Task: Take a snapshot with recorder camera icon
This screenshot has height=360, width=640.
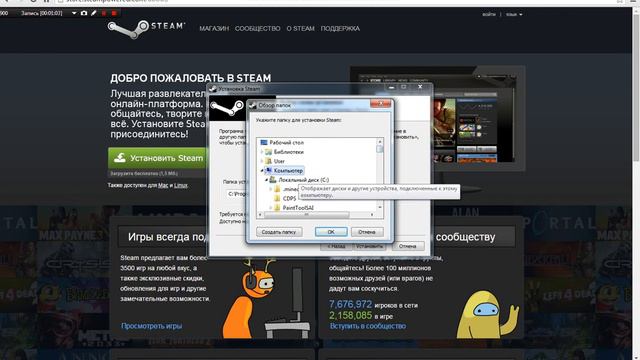Action: click(x=84, y=13)
